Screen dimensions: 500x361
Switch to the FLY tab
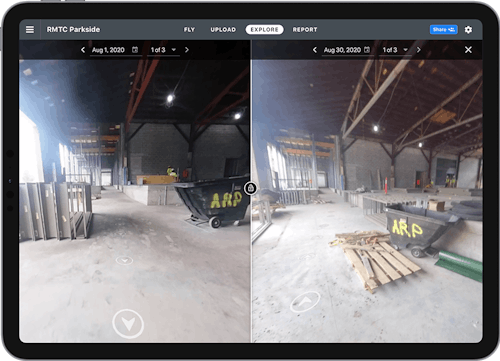pyautogui.click(x=189, y=30)
